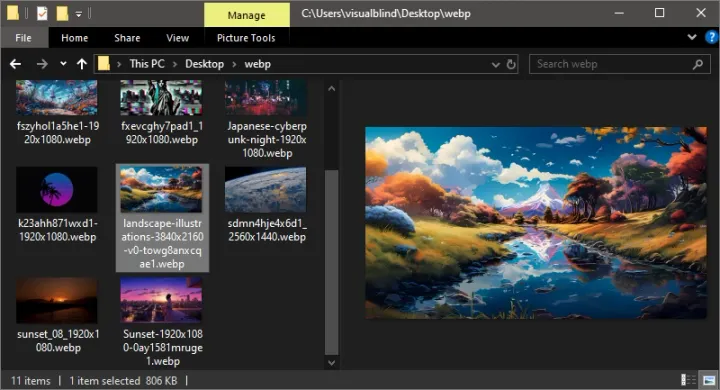This screenshot has height=390, width=720.
Task: Select the k23ahh871wxd1-1920x1080.webp thumbnail
Action: pyautogui.click(x=56, y=189)
